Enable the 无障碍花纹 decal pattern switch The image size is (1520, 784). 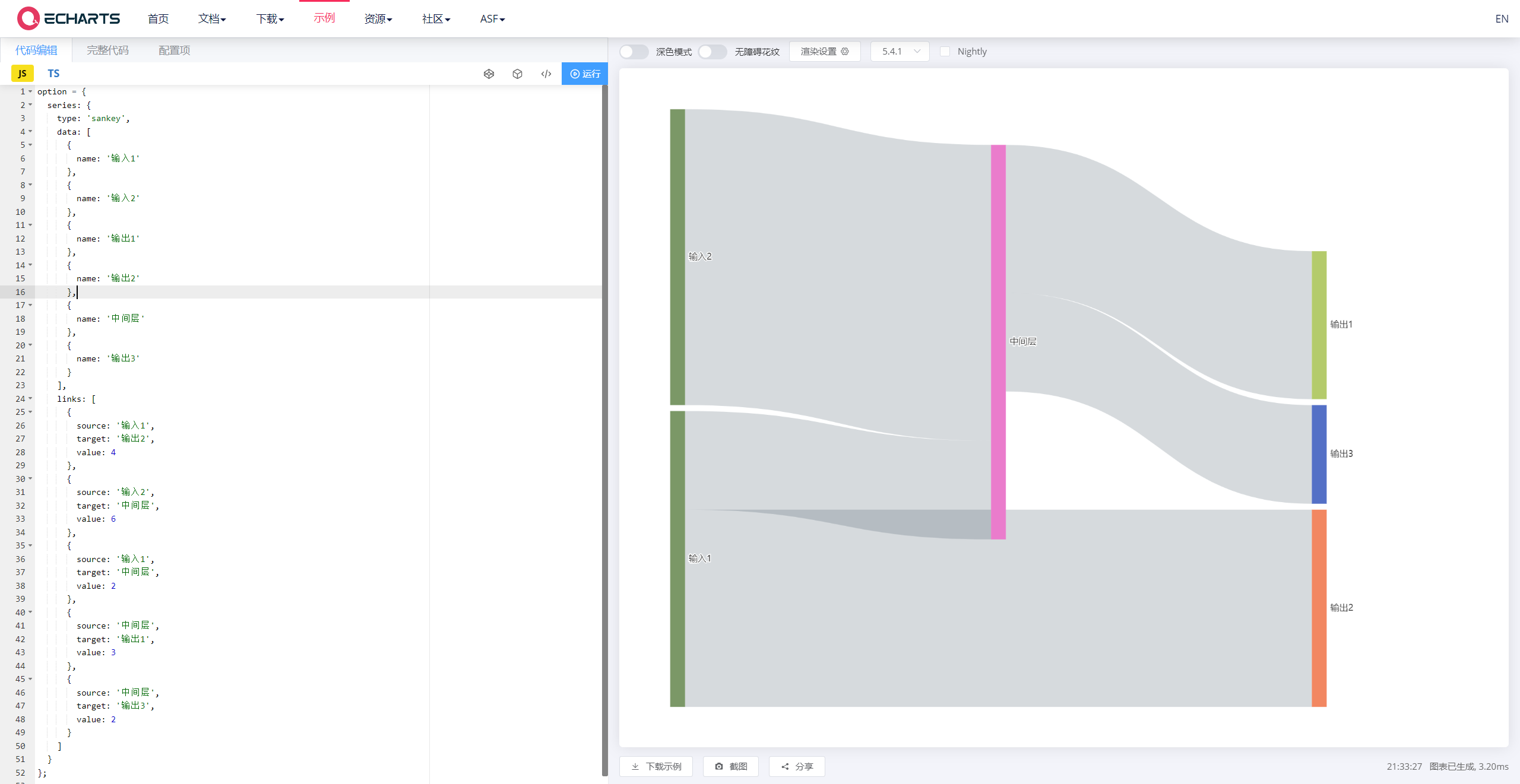click(x=712, y=52)
